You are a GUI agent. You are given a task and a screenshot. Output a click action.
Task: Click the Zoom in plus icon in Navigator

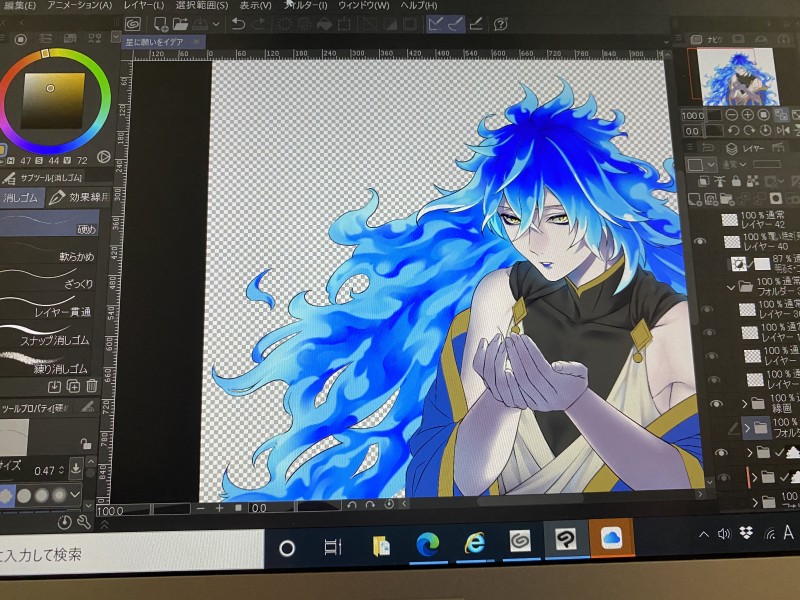[x=747, y=115]
